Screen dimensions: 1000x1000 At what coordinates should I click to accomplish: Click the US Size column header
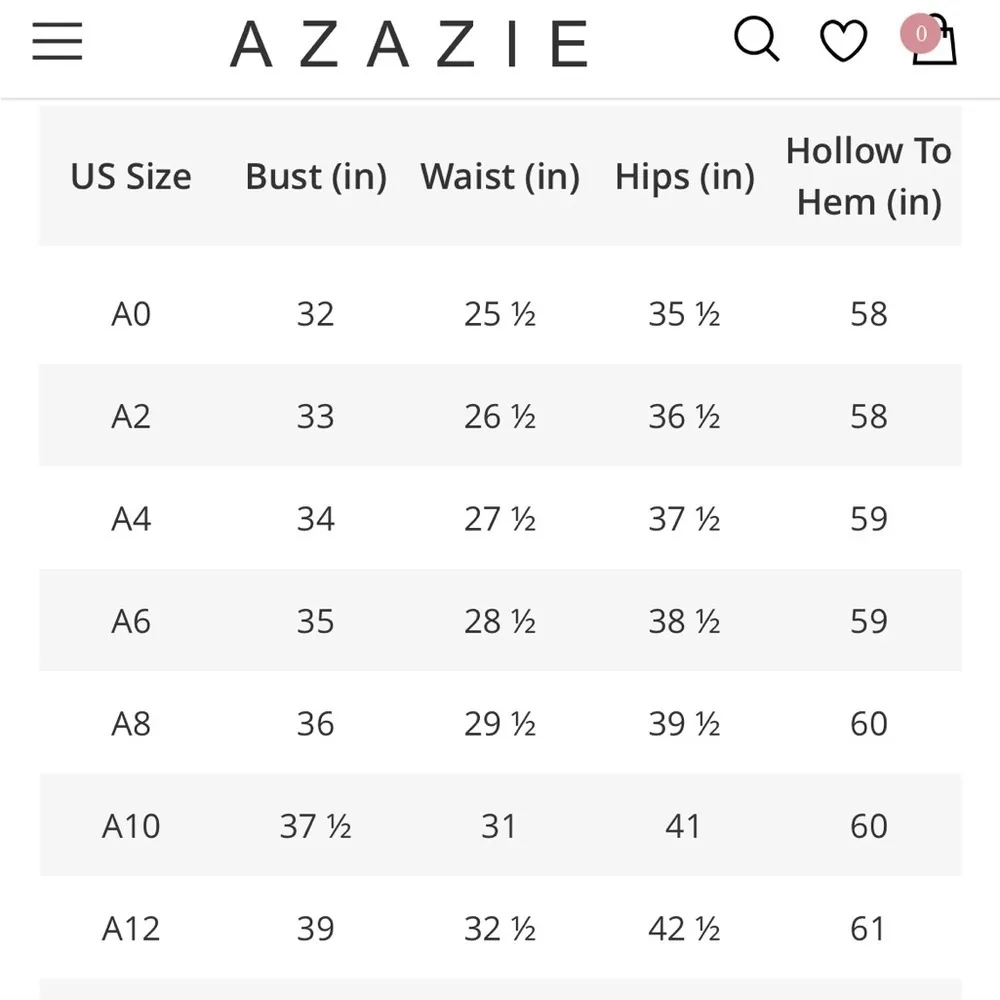tap(131, 177)
